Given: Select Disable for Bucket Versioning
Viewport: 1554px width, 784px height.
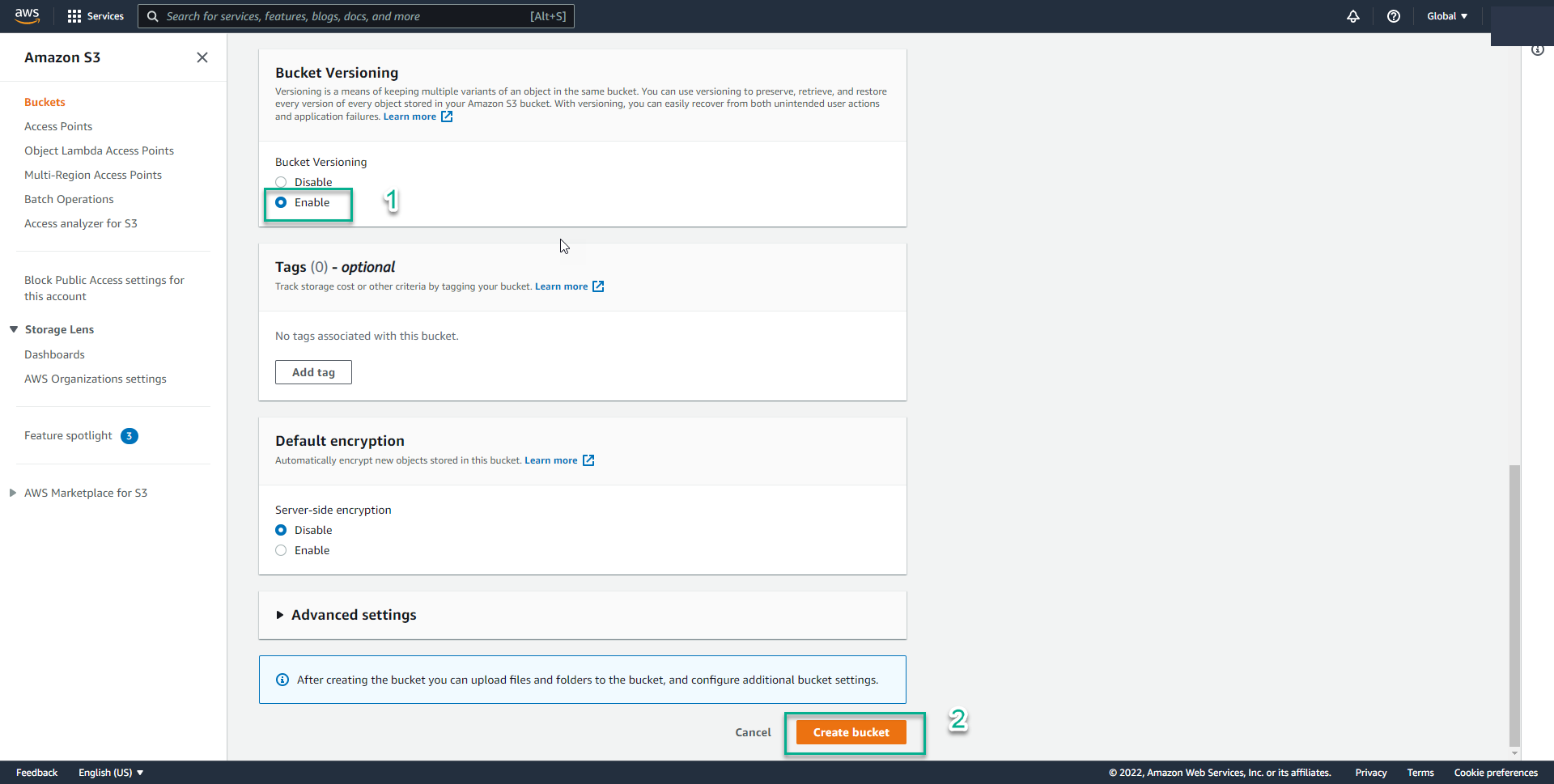Looking at the screenshot, I should (281, 182).
